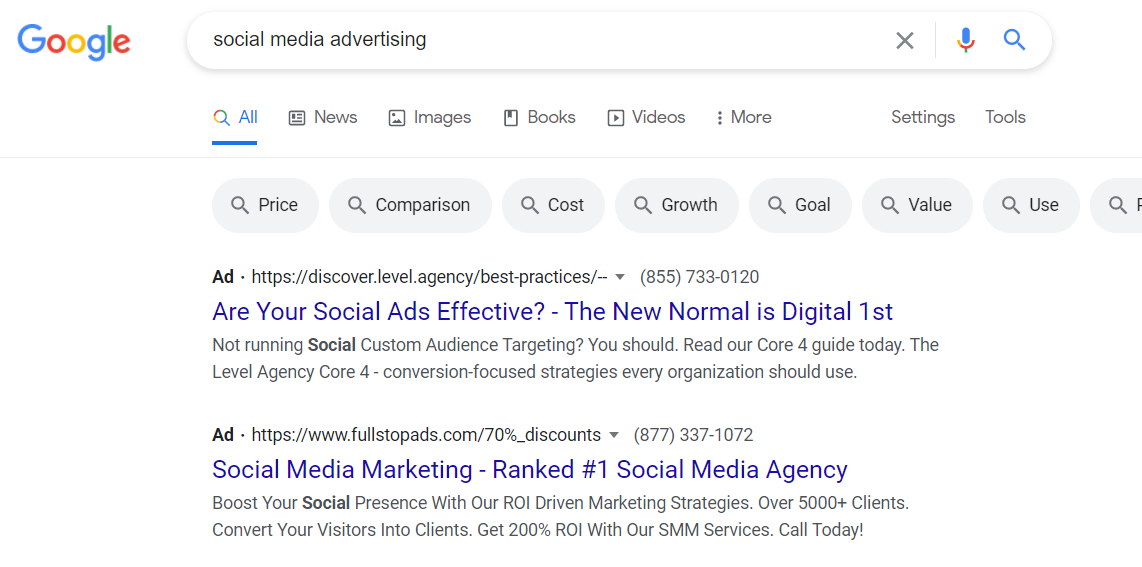Click the Google logo
Image resolution: width=1142 pixels, height=567 pixels.
coord(74,42)
